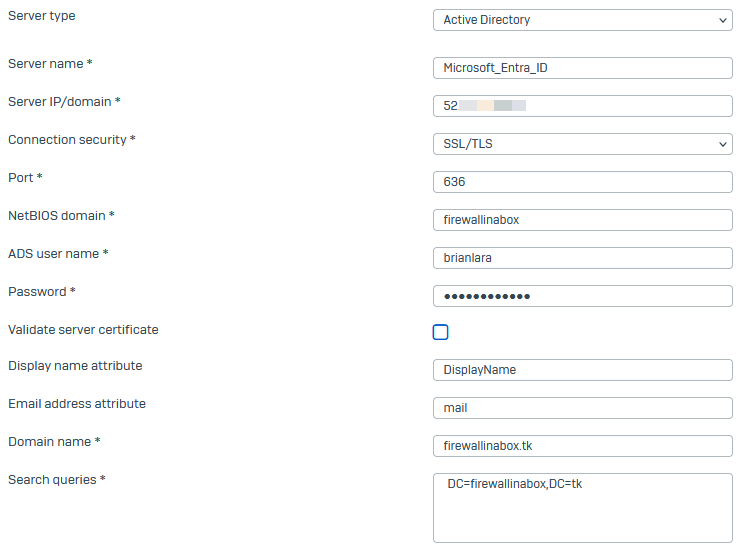Screen dimensions: 740x552
Task: Click the "Validate server certificate" label
Action: [x=83, y=330]
